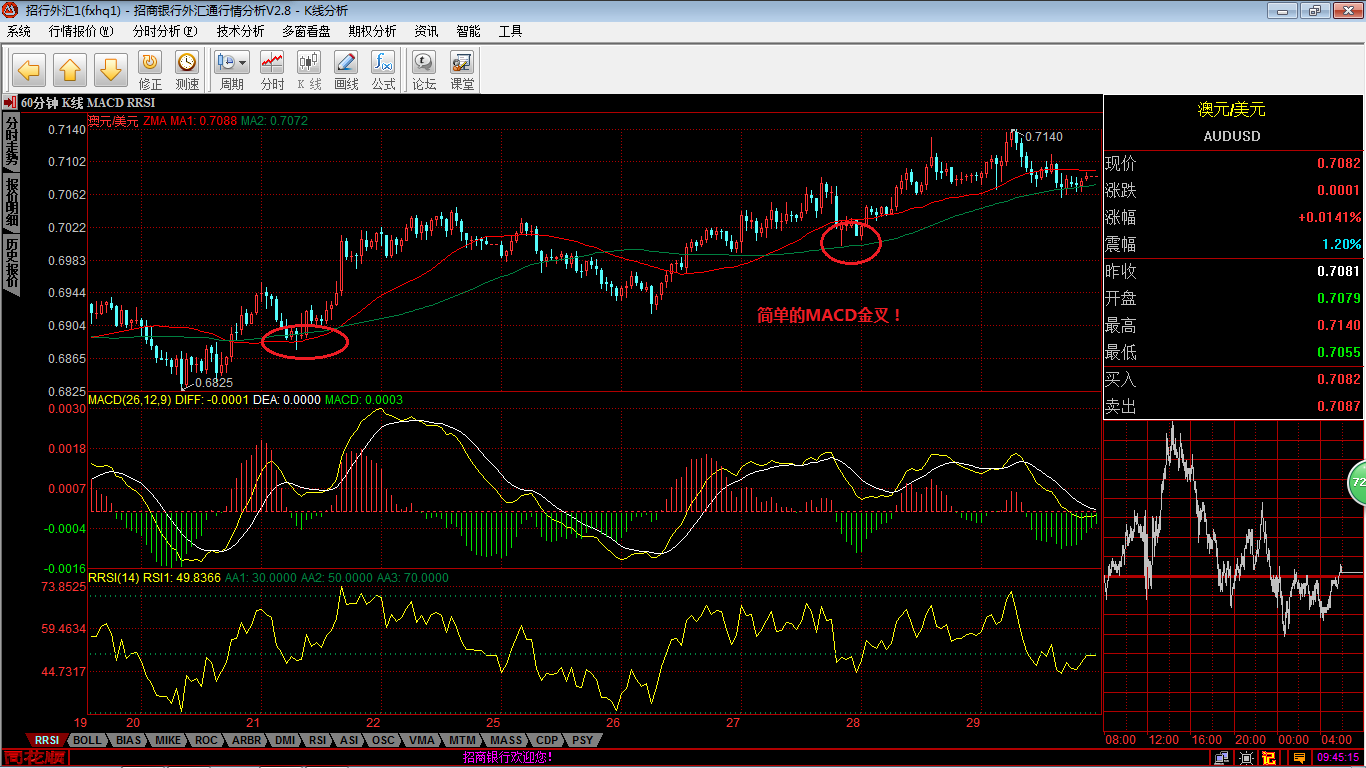The width and height of the screenshot is (1366, 768).
Task: Open the 课堂 classroom icon
Action: coord(462,72)
